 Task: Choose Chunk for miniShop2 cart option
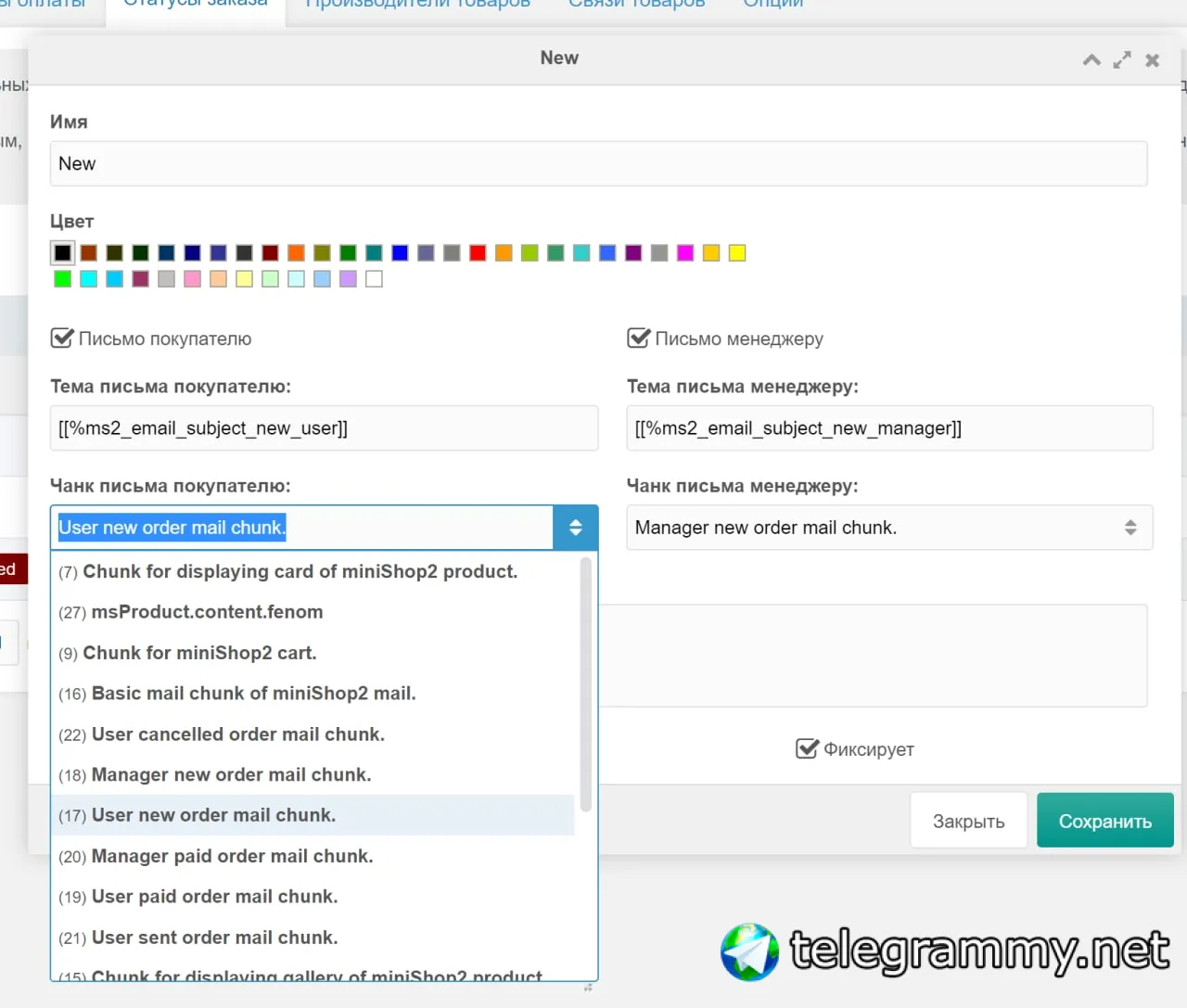coord(313,653)
